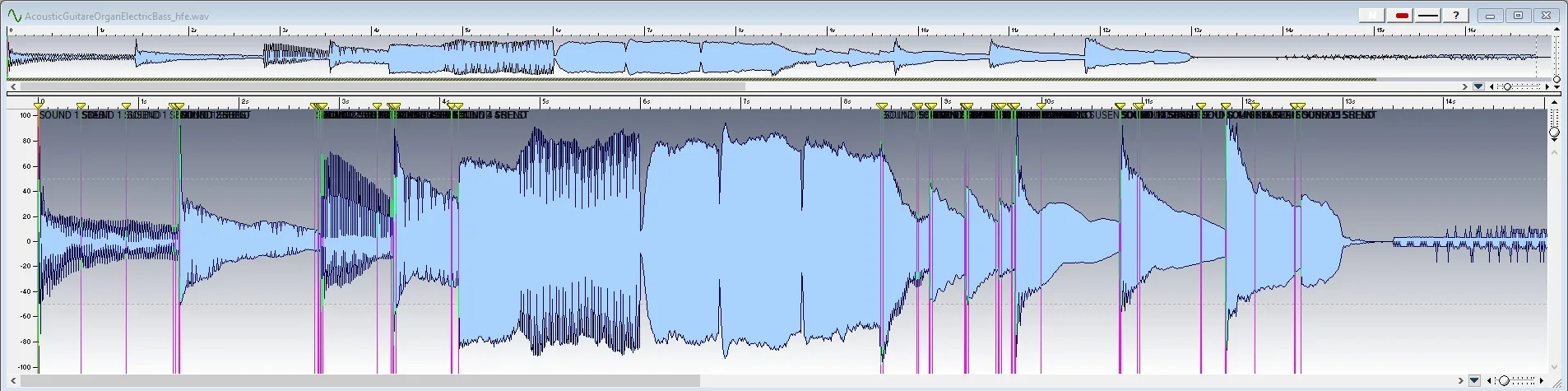Screen dimensions: 1568x391
Task: Click the overview pane vertical zoom up arrow
Action: tap(1556, 29)
